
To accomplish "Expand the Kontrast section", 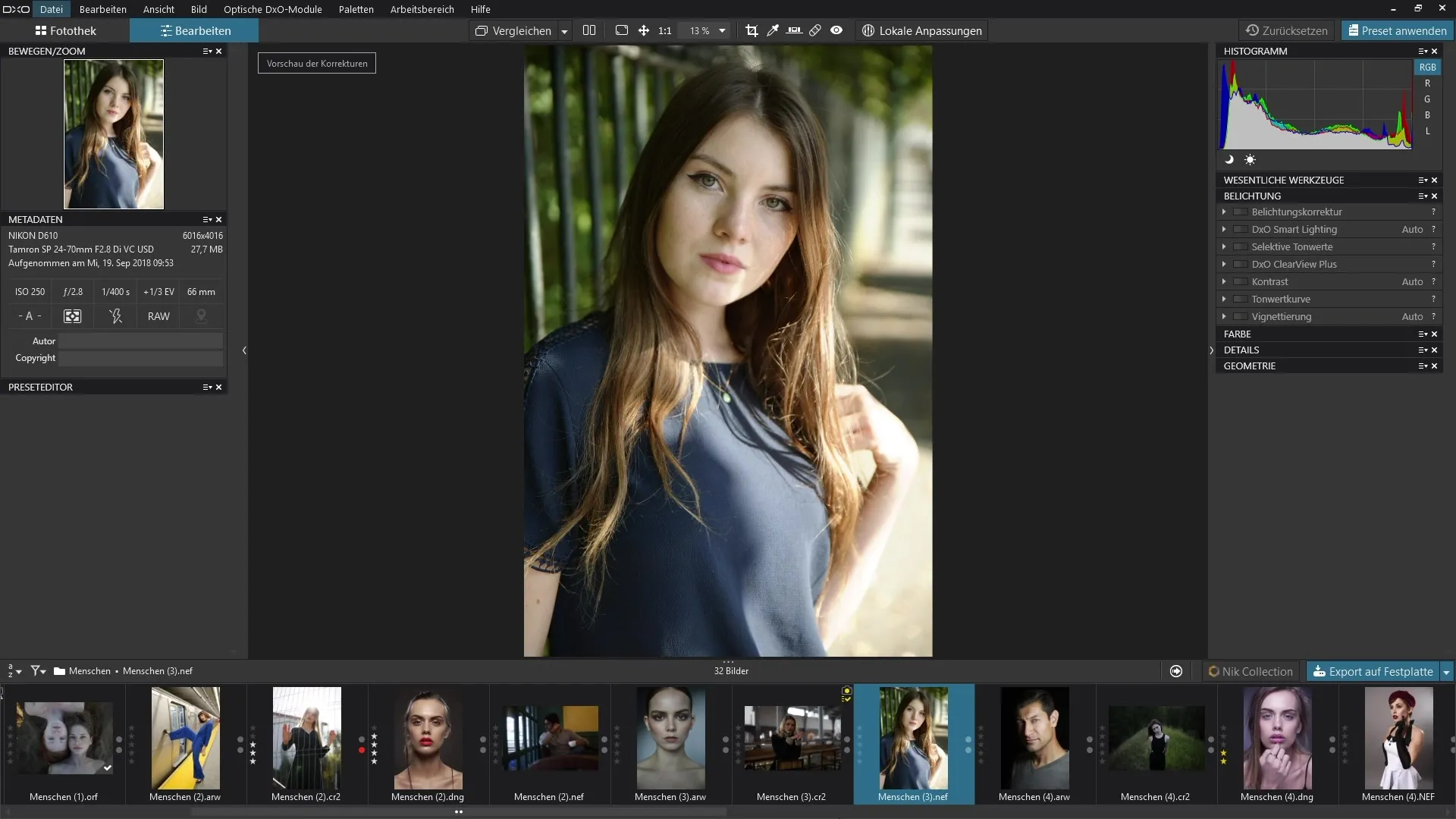I will point(1224,281).
